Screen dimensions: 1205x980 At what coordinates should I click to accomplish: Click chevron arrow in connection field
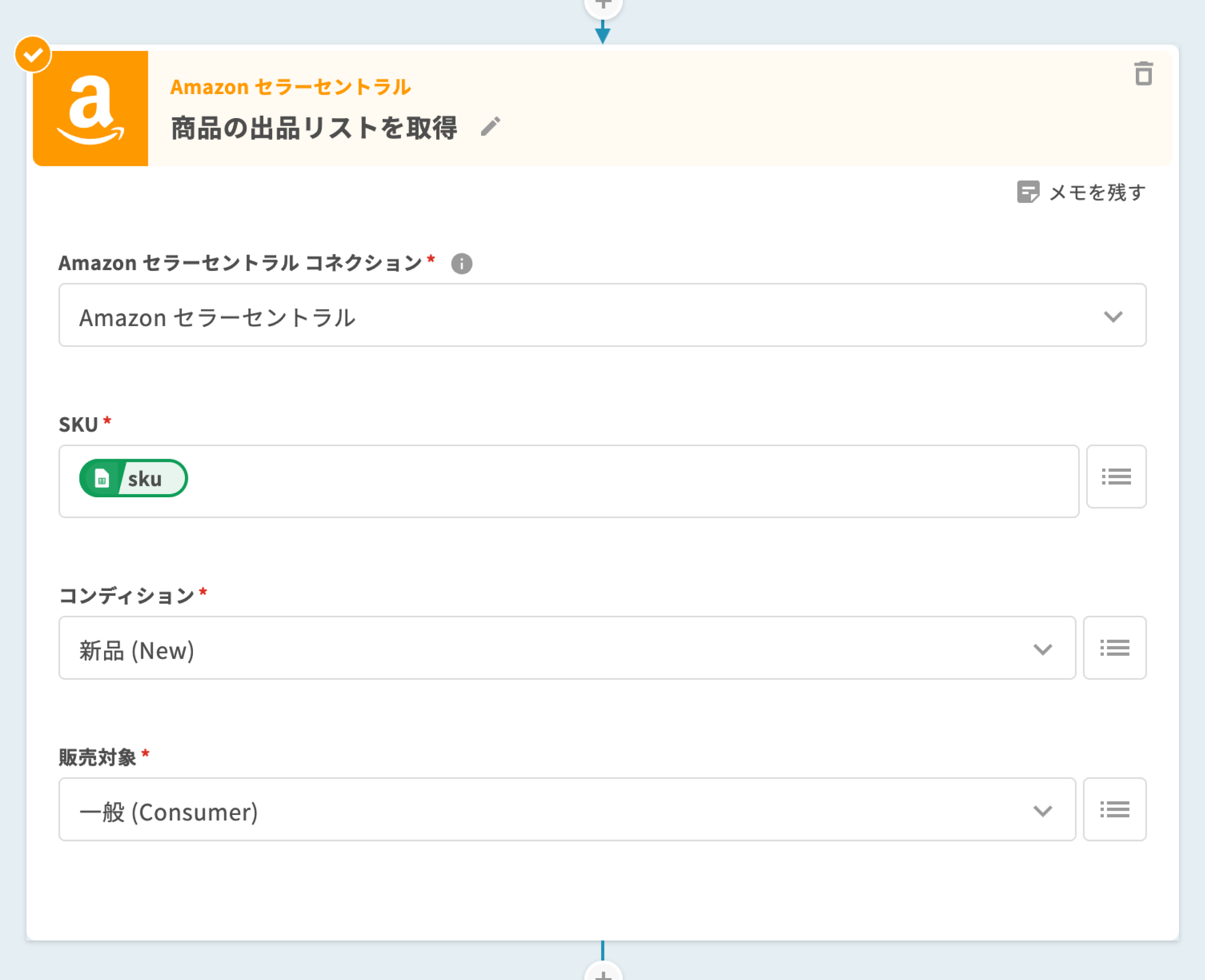[x=1112, y=317]
